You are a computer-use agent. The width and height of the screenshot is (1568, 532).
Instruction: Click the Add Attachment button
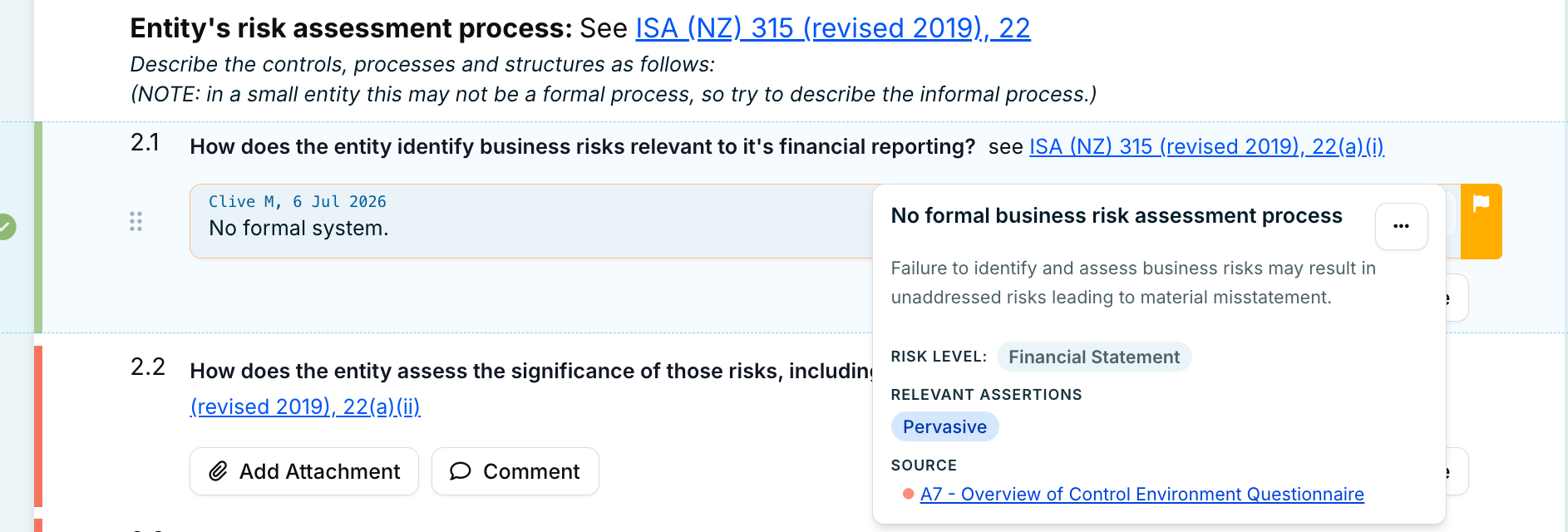tap(304, 471)
